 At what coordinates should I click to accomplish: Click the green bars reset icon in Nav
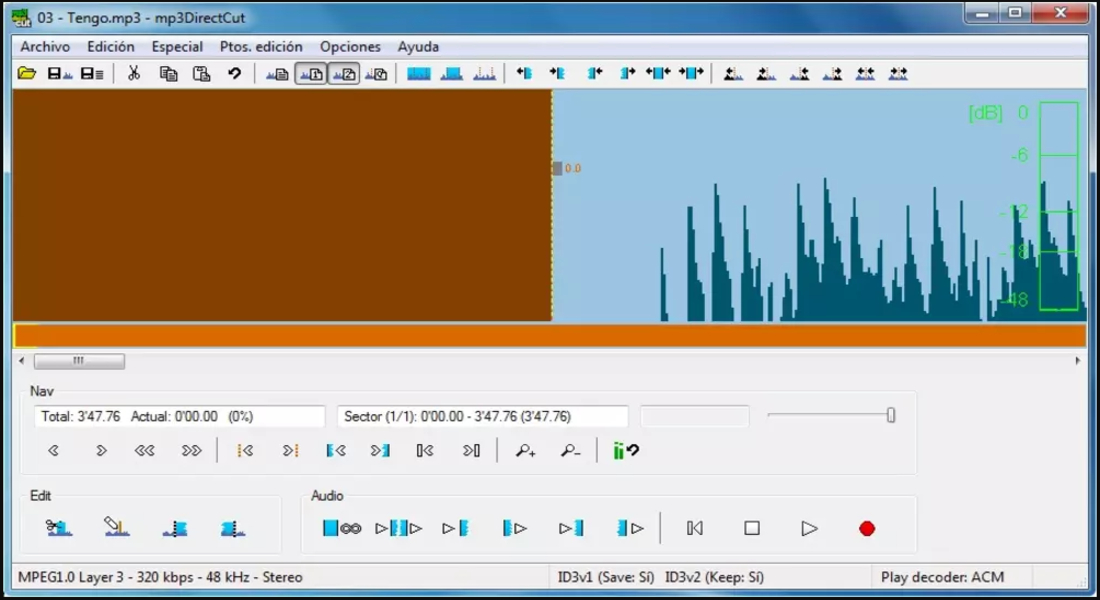626,451
